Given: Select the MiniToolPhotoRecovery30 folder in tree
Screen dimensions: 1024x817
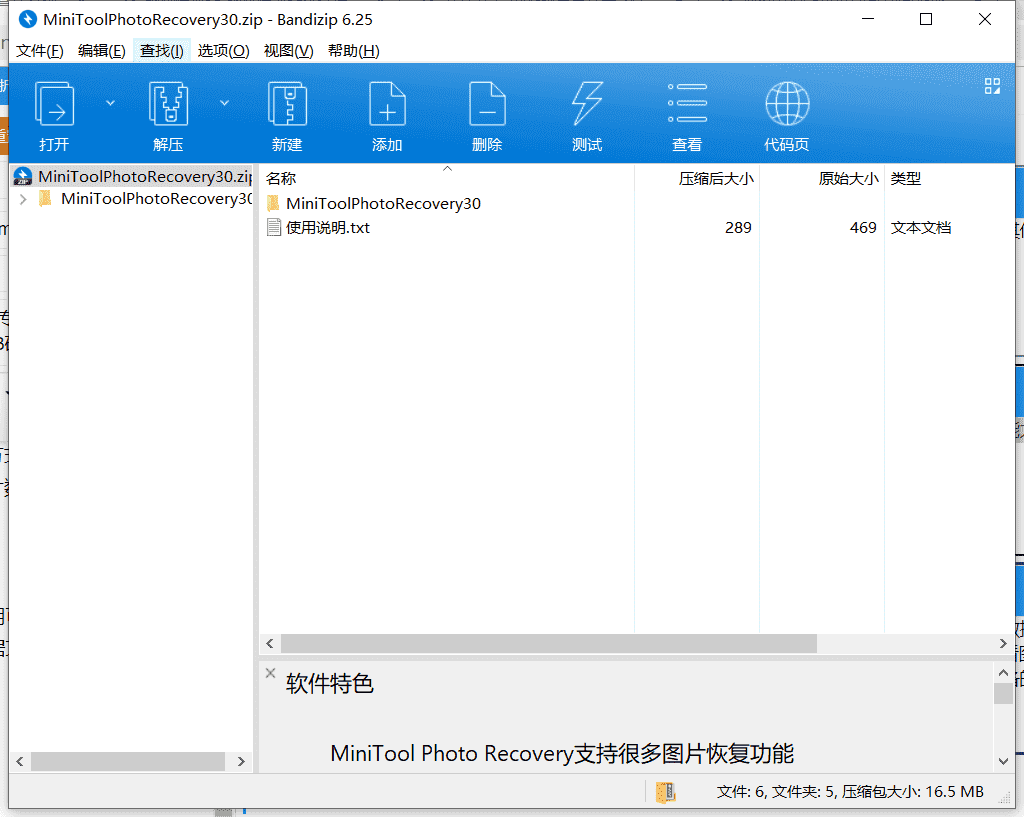Looking at the screenshot, I should 156,199.
